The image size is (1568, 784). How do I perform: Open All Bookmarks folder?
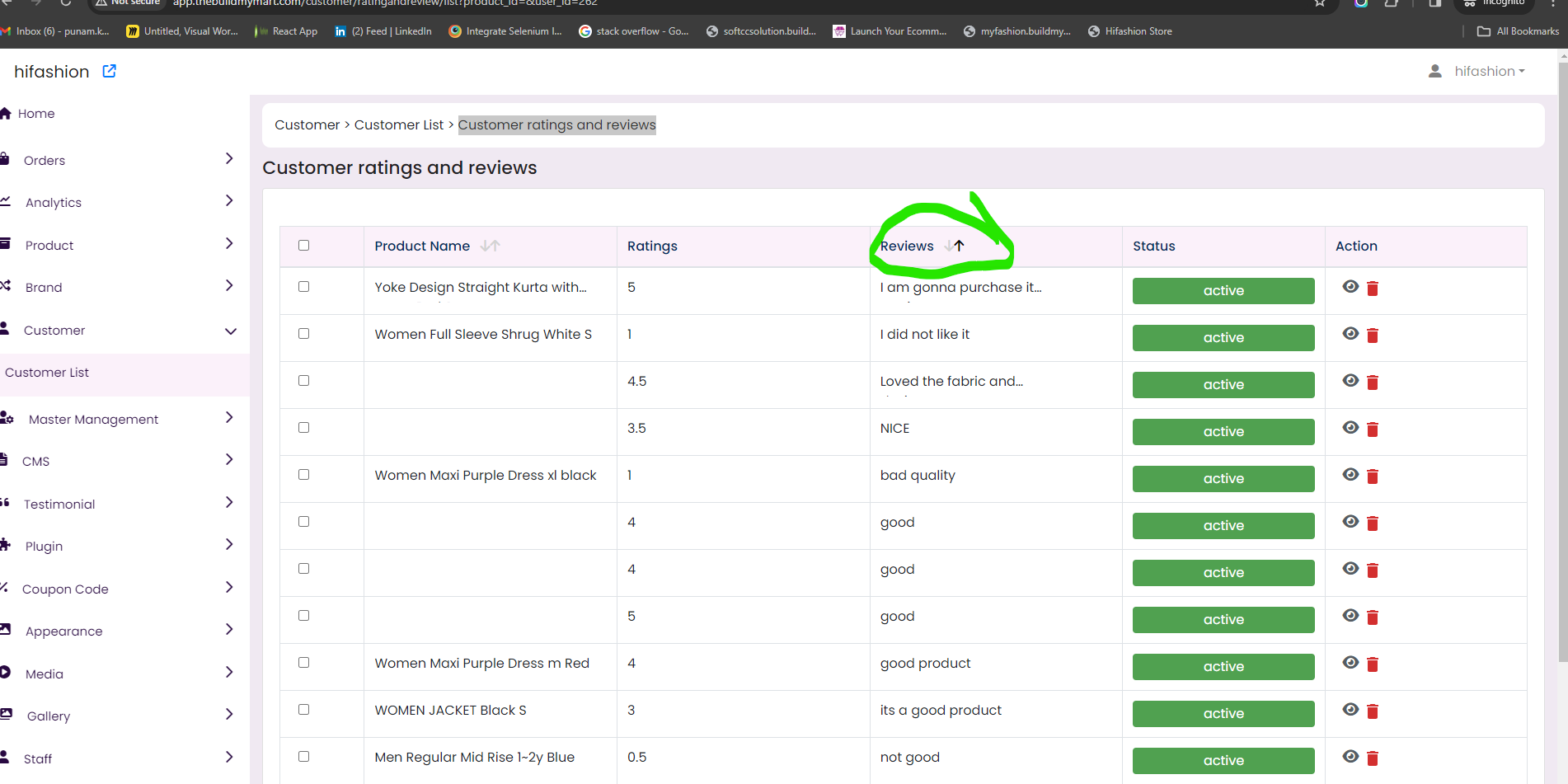point(1519,31)
